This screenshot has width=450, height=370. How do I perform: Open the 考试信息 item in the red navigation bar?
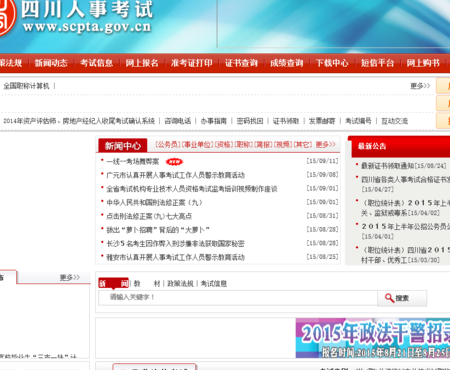click(96, 63)
